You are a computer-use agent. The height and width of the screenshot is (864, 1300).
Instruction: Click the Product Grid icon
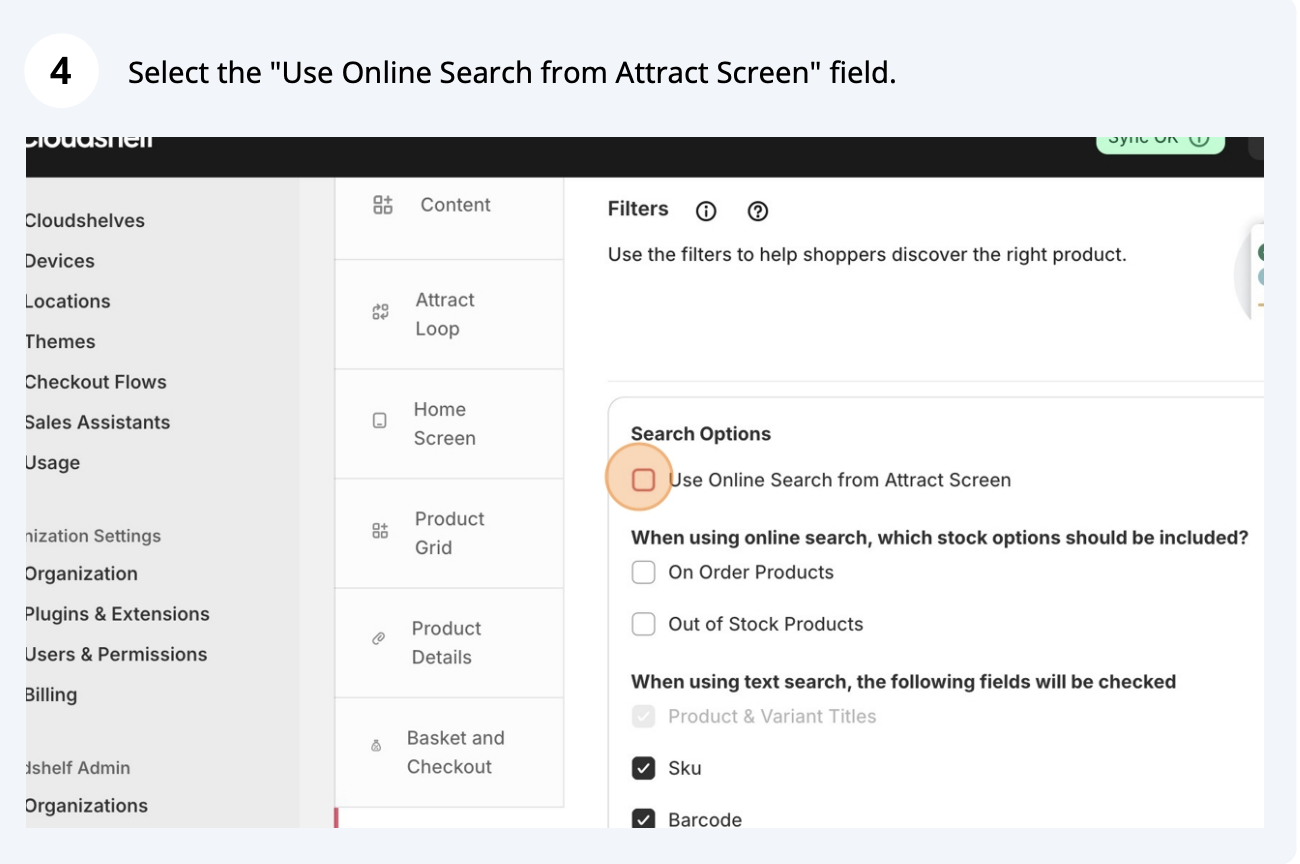pyautogui.click(x=380, y=531)
